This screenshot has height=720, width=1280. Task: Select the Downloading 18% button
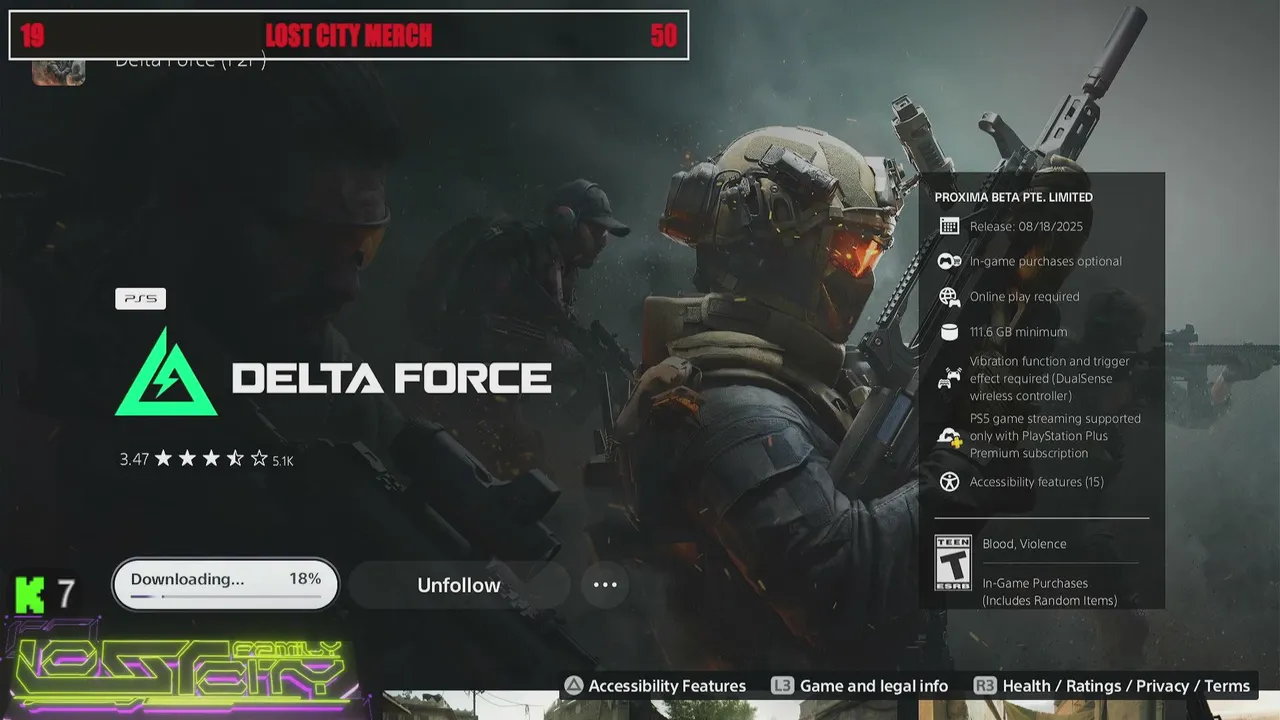tap(225, 585)
